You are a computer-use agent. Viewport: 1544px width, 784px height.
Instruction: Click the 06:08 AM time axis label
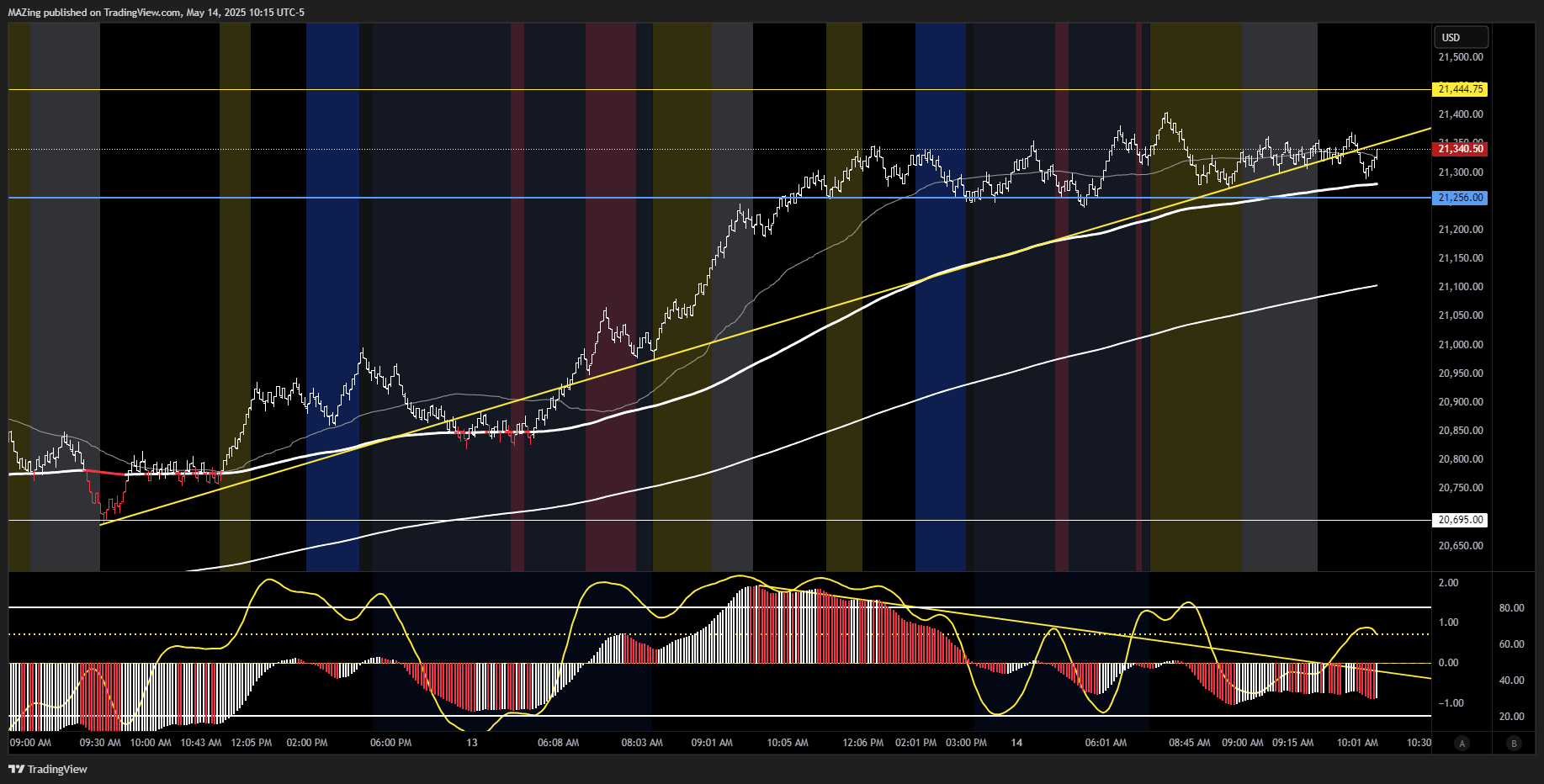[559, 743]
